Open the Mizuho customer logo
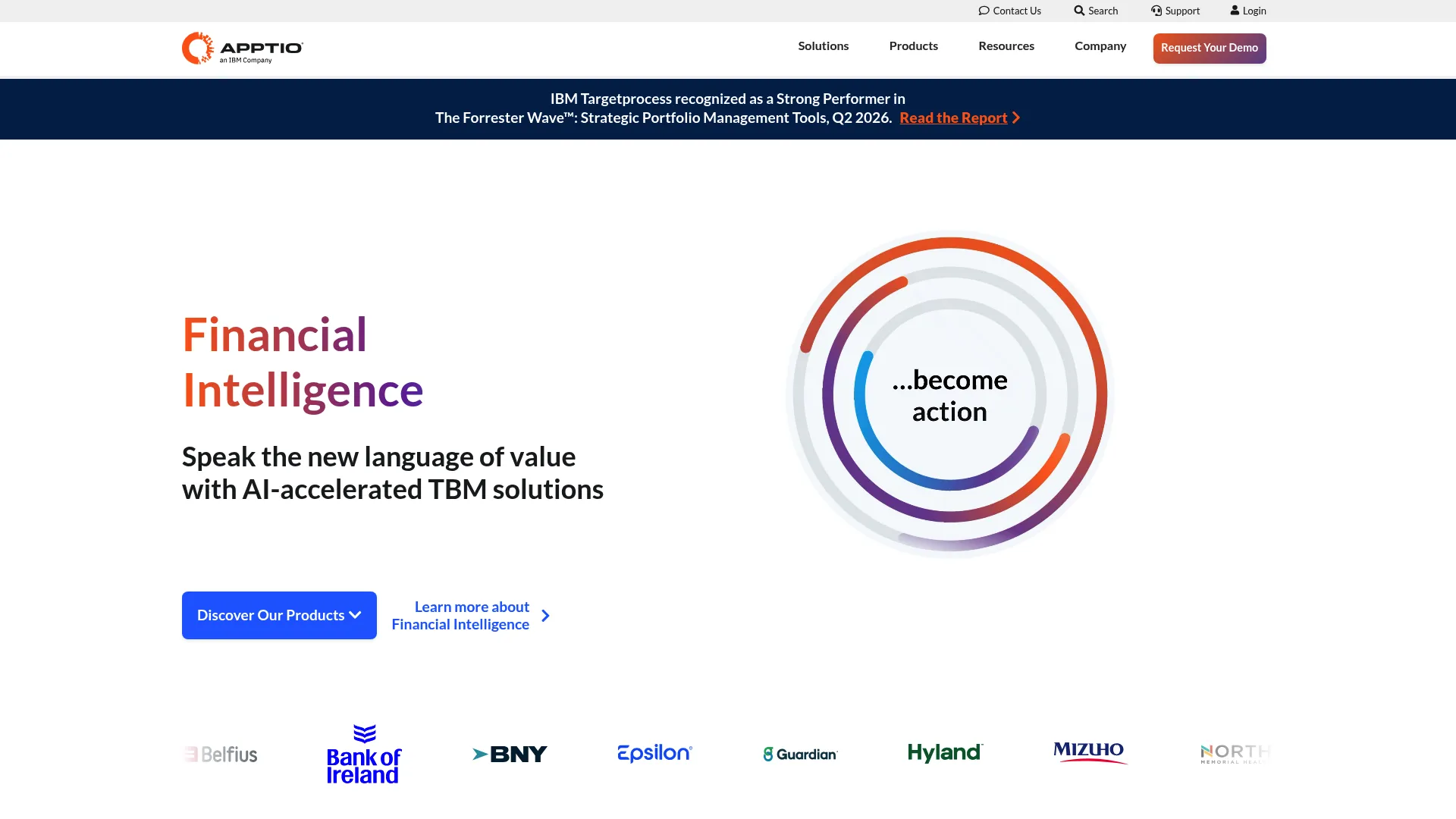The image size is (1456, 819). click(x=1090, y=753)
